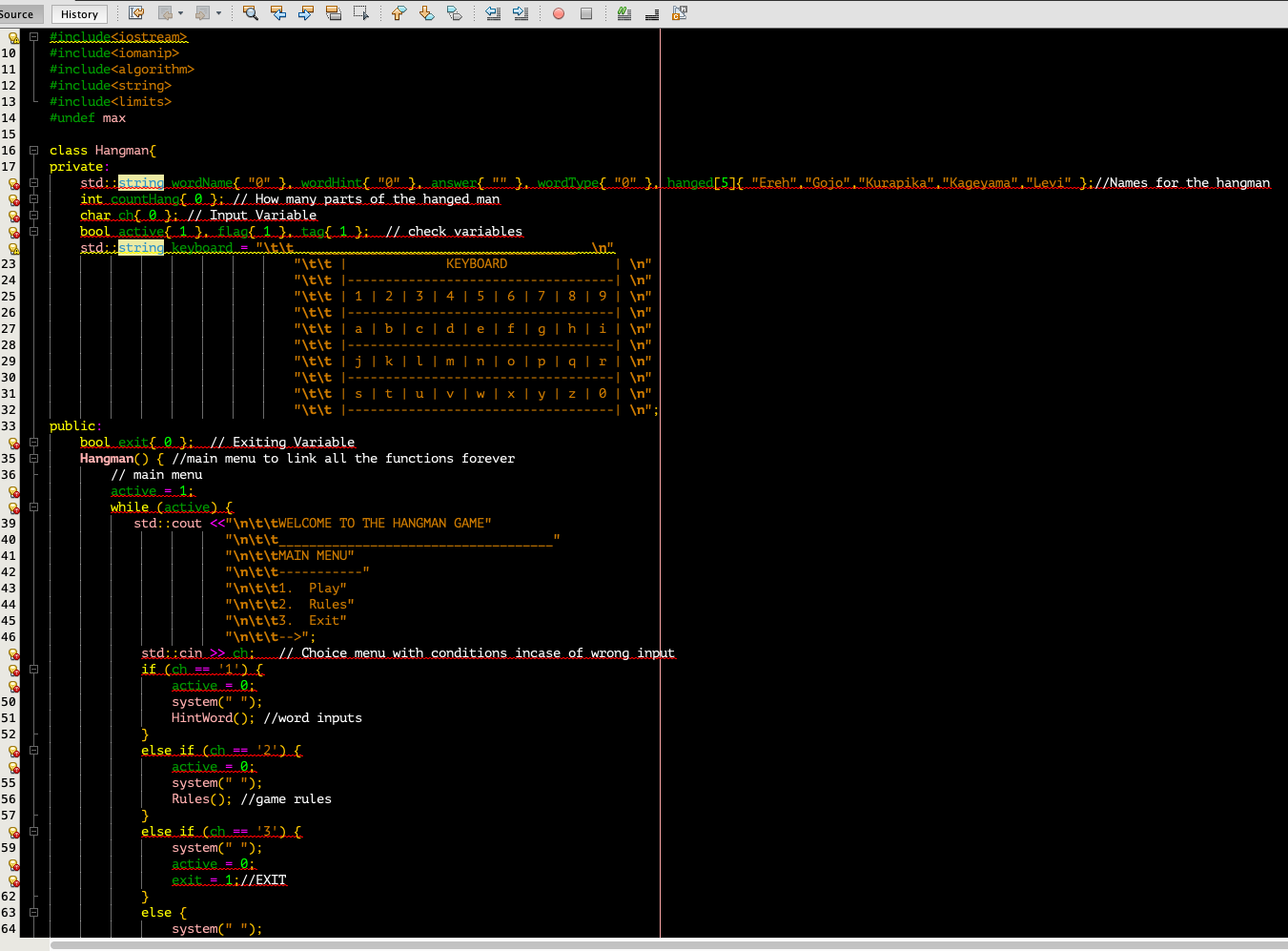Collapse the Hangman class code fold
This screenshot has height=951, width=1288.
[x=32, y=150]
